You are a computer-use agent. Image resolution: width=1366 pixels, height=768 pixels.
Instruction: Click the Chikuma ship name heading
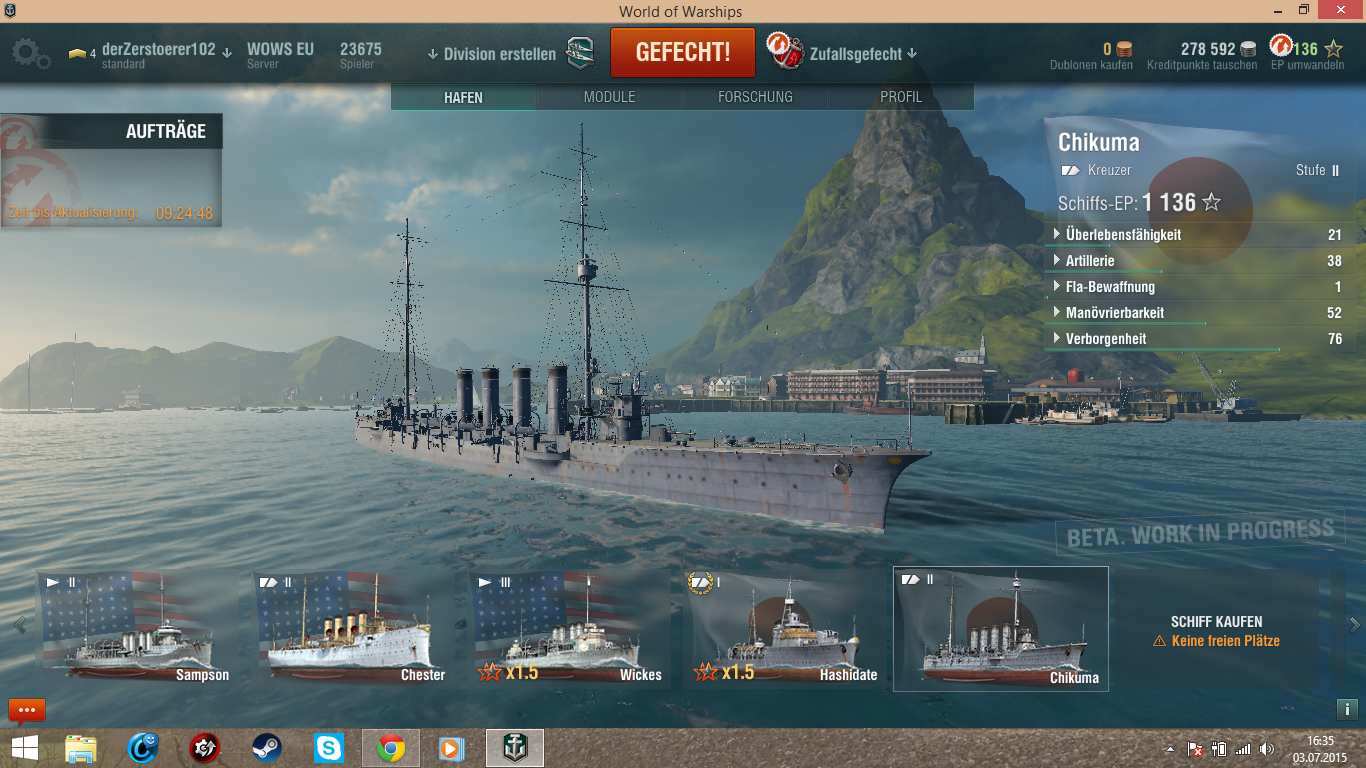(x=1098, y=143)
